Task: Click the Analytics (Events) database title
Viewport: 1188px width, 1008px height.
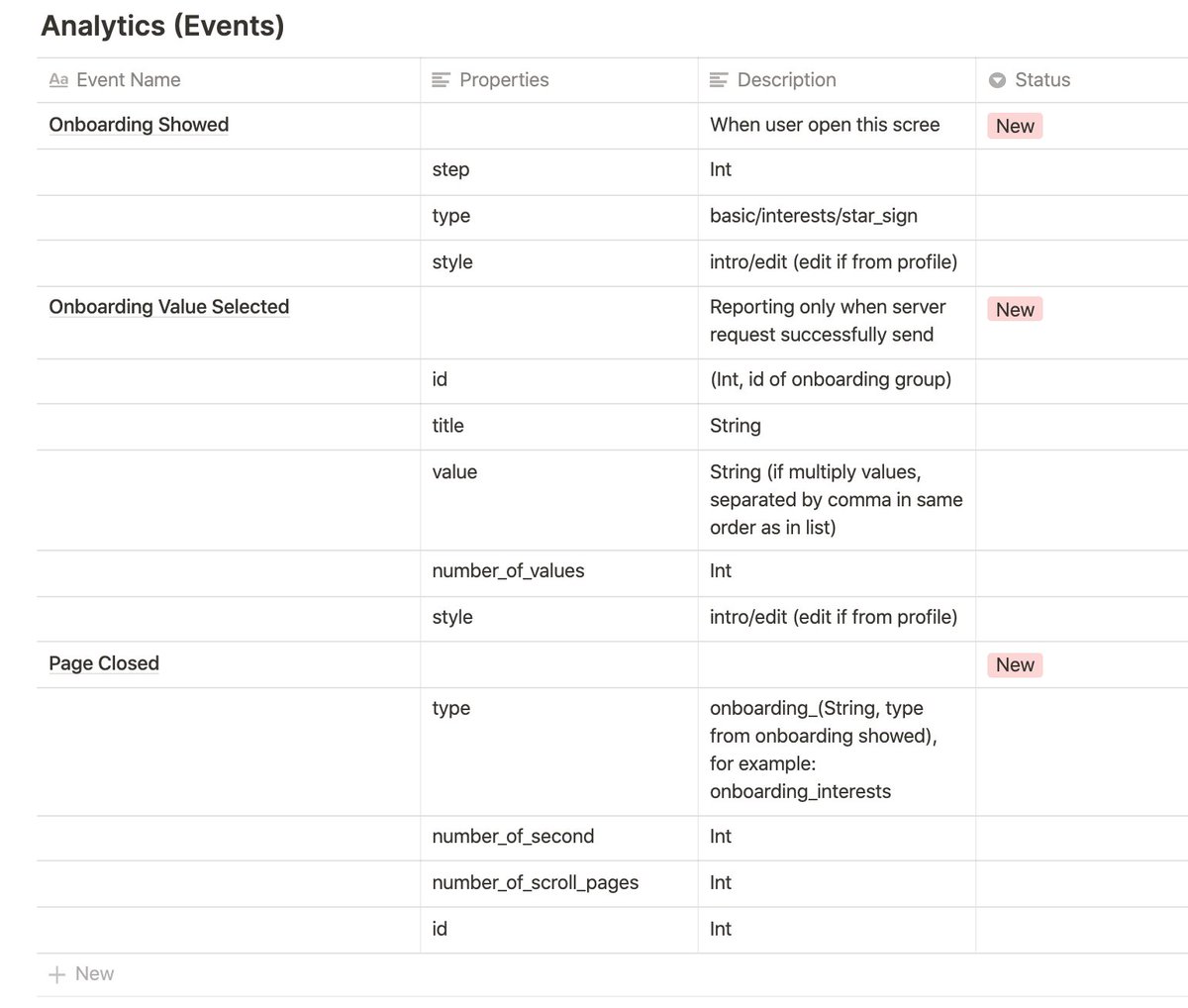Action: (x=162, y=26)
